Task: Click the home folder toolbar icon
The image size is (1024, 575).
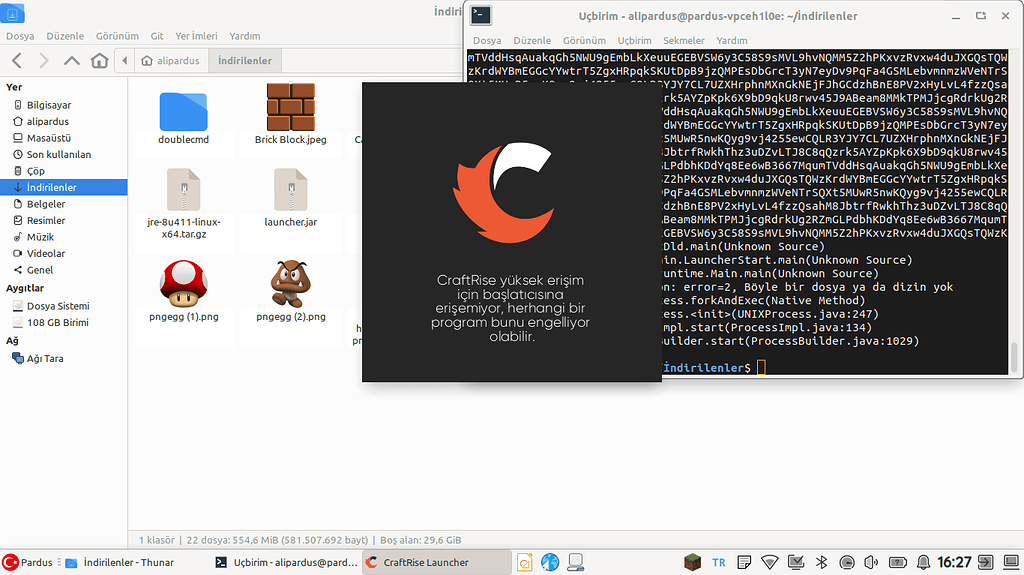Action: (99, 61)
